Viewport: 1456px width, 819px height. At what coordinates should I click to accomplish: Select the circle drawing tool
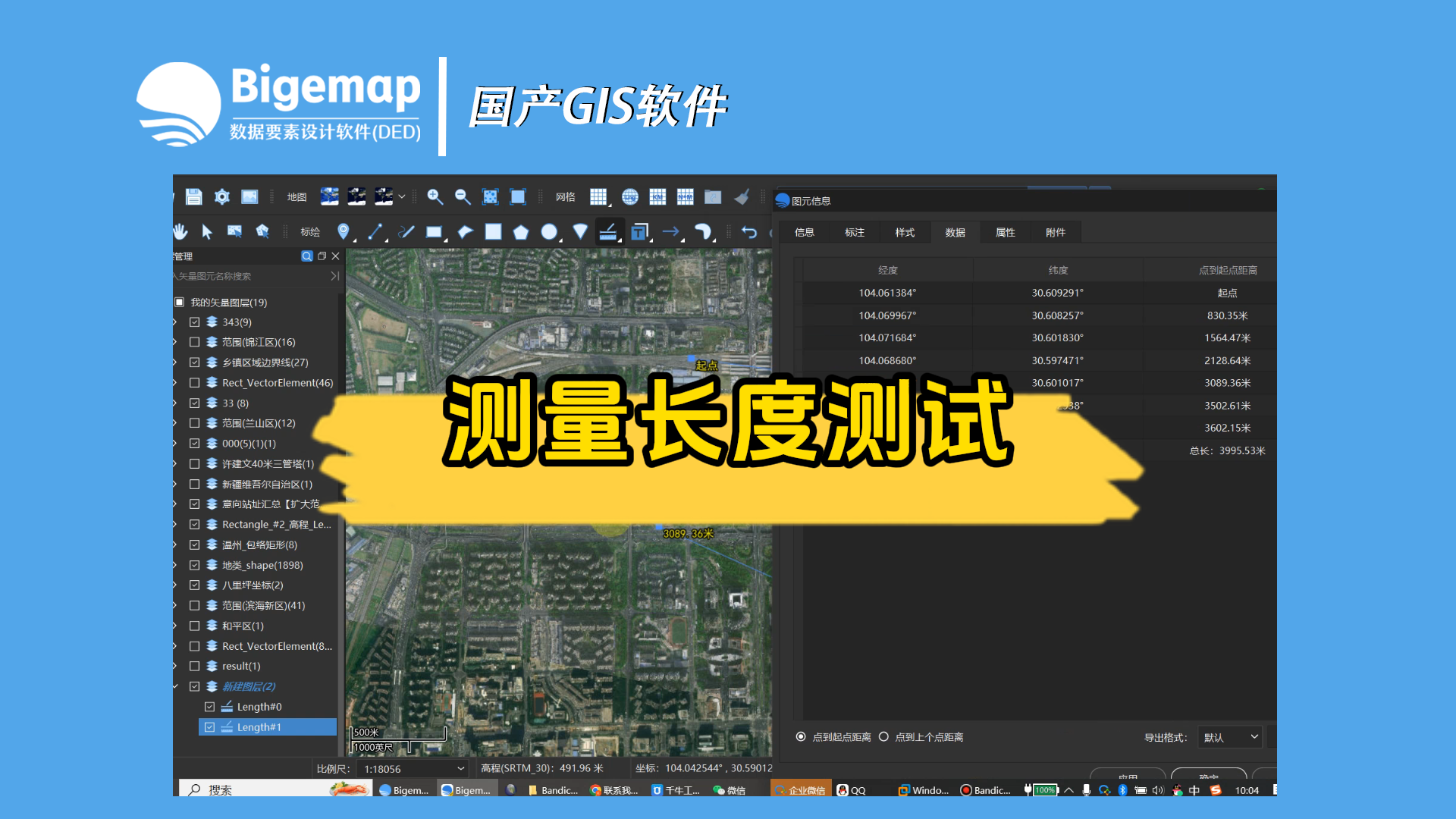tap(549, 232)
